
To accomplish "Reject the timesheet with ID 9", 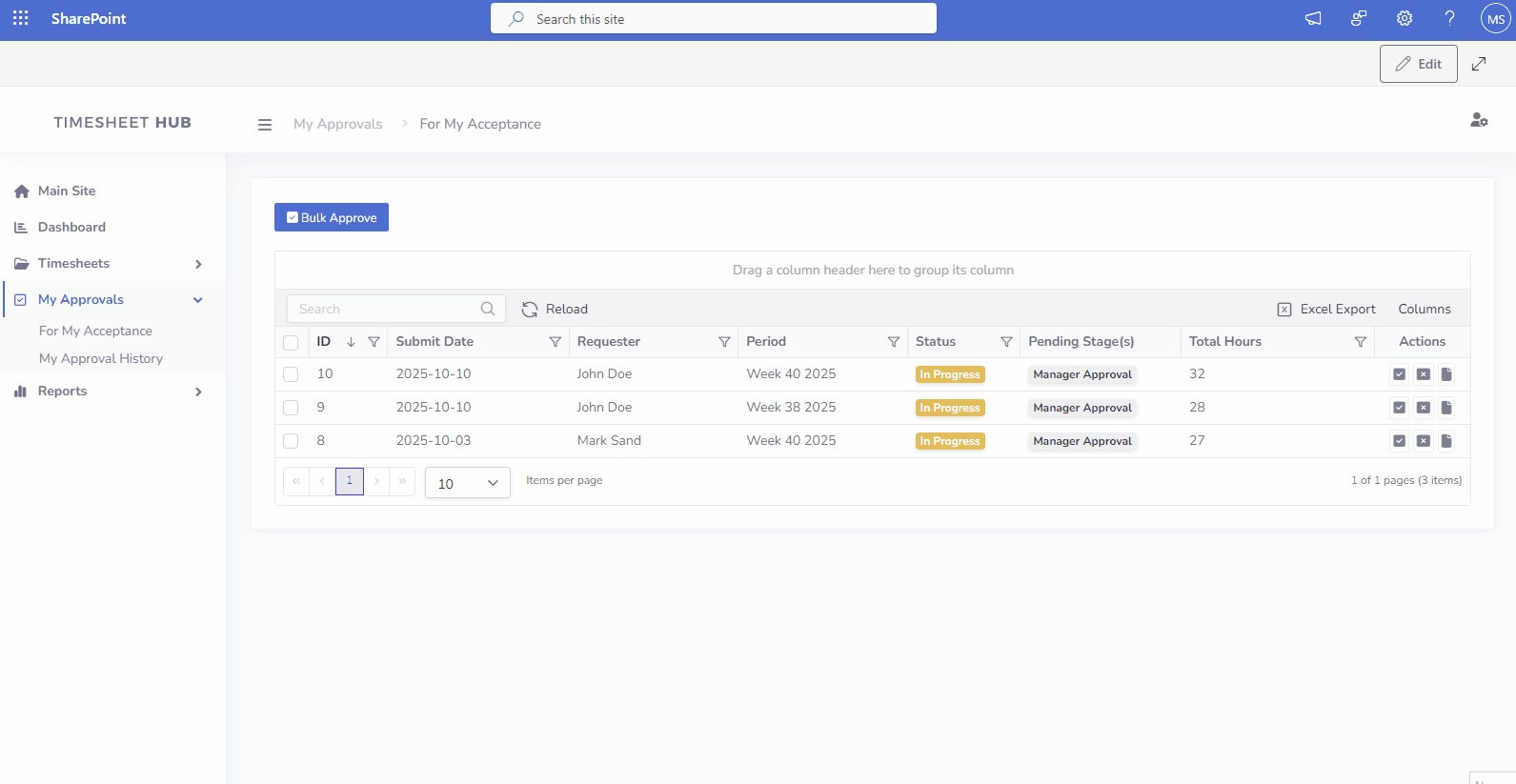I will (x=1423, y=408).
